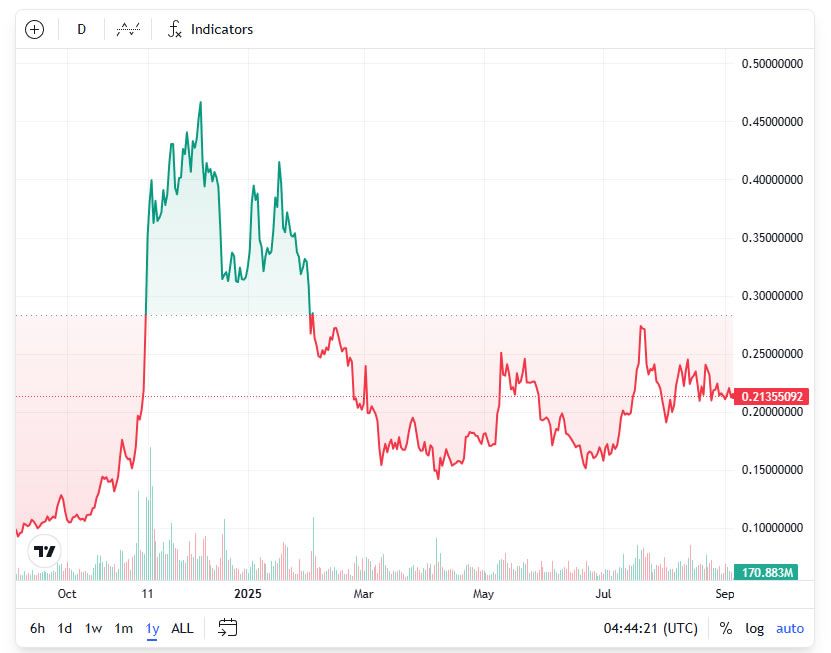Switch to the 1w time range
This screenshot has height=653, width=831.
click(x=93, y=628)
